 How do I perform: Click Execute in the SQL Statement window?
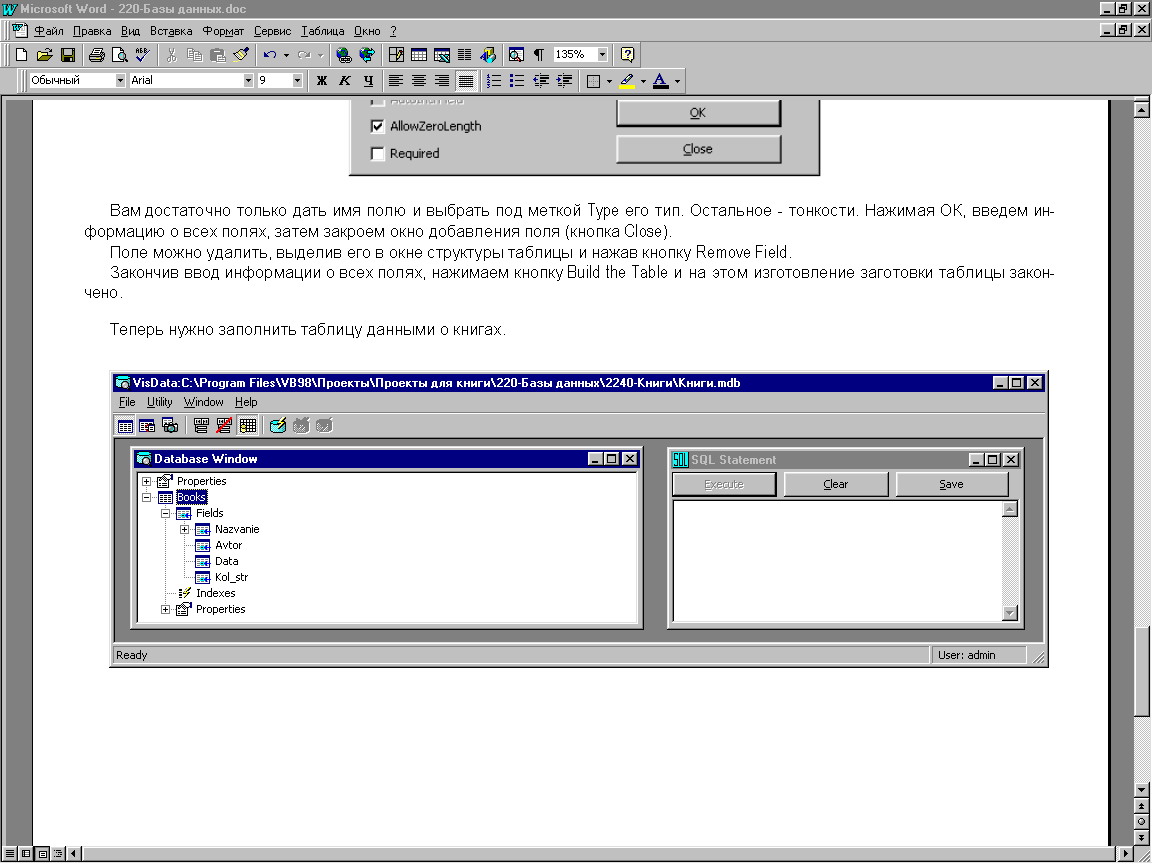[x=724, y=484]
